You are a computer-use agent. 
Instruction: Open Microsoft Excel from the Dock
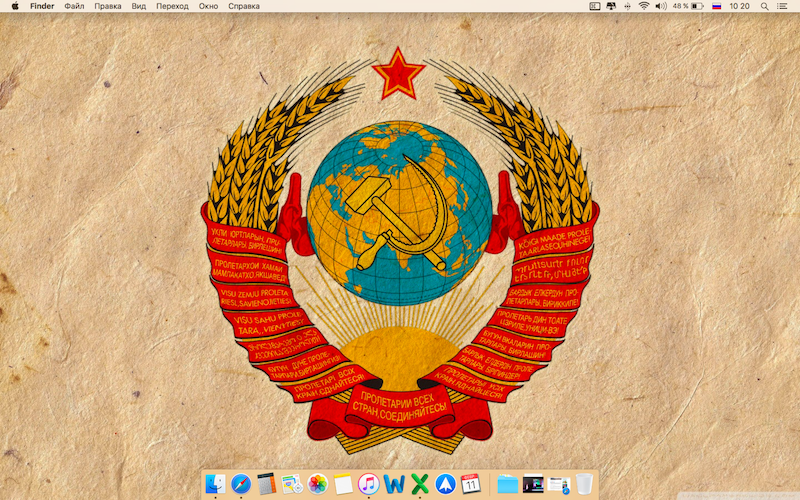(419, 483)
